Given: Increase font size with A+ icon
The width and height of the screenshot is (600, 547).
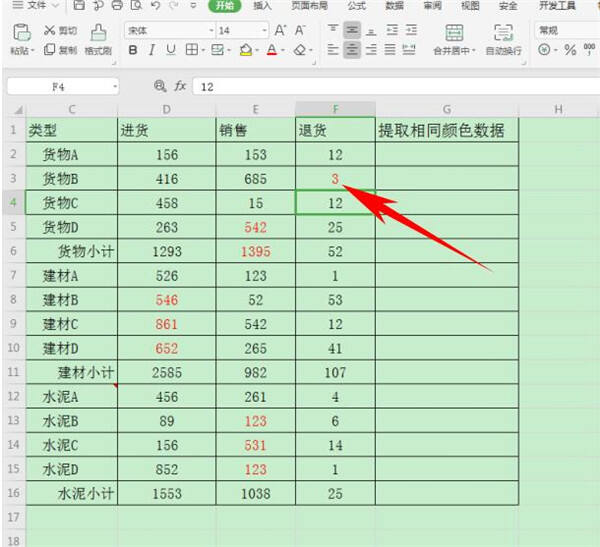Looking at the screenshot, I should click(x=280, y=30).
